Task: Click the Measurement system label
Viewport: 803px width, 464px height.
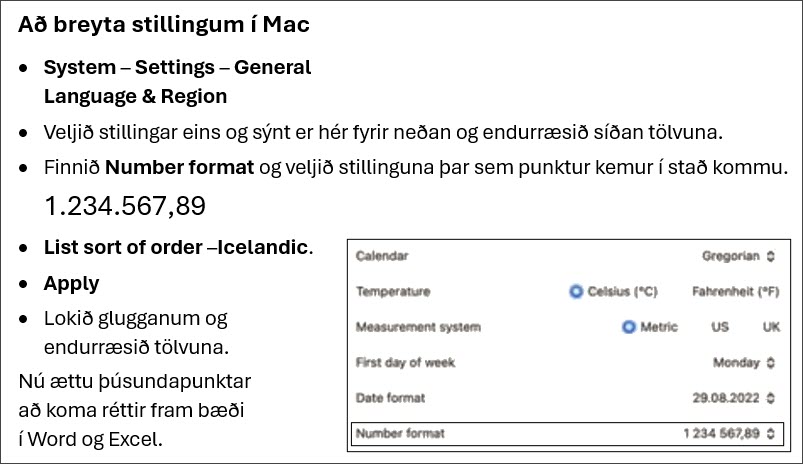Action: pyautogui.click(x=418, y=327)
